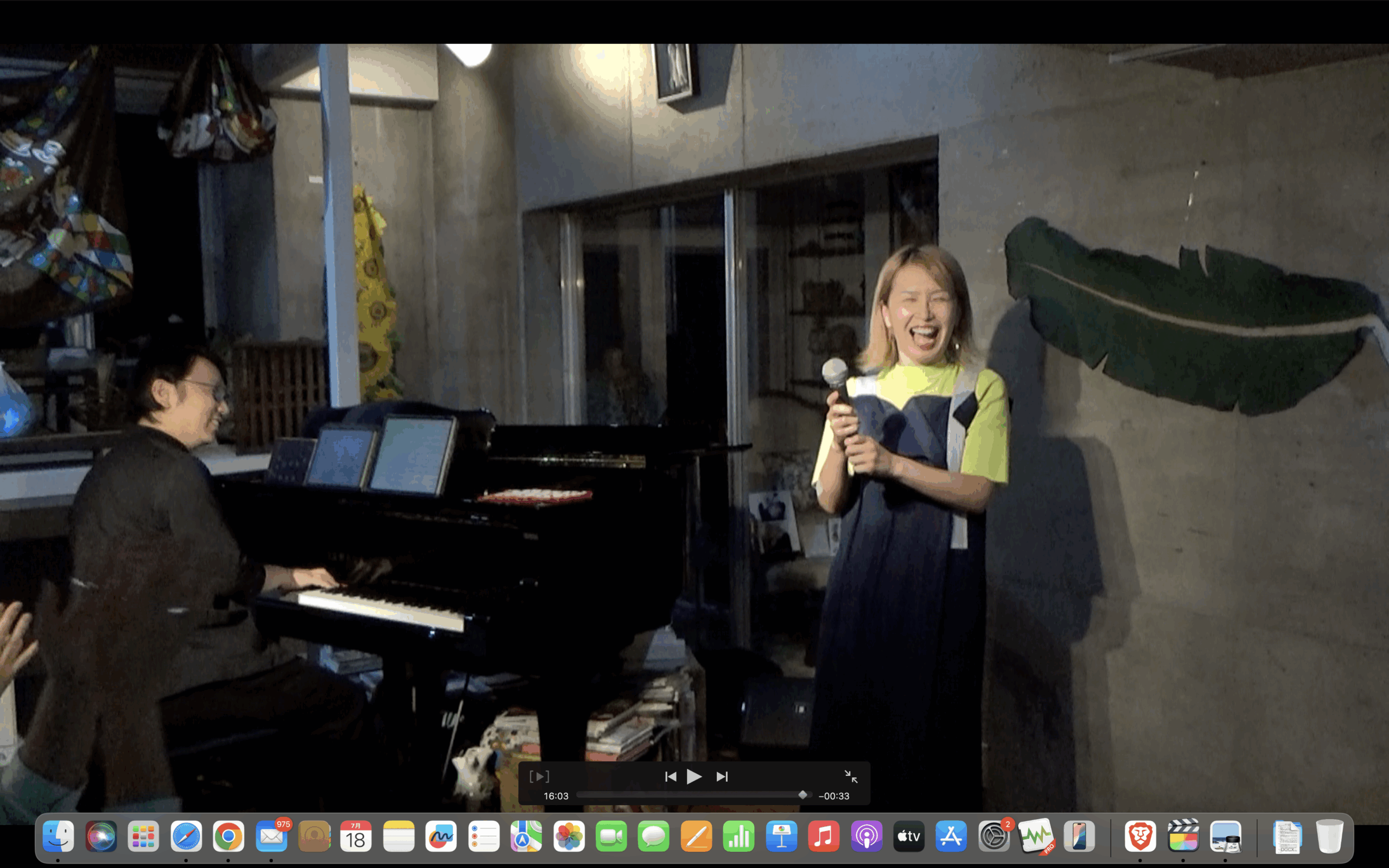Open Brave browser from the dock

[1140, 837]
